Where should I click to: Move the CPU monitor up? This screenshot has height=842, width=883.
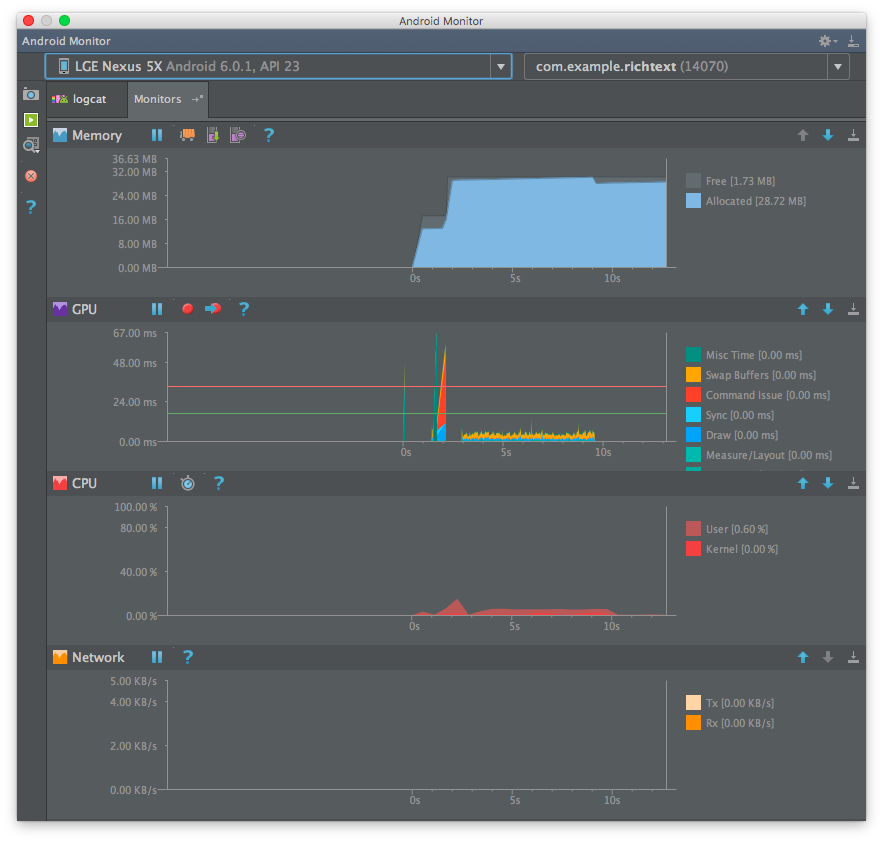point(803,483)
